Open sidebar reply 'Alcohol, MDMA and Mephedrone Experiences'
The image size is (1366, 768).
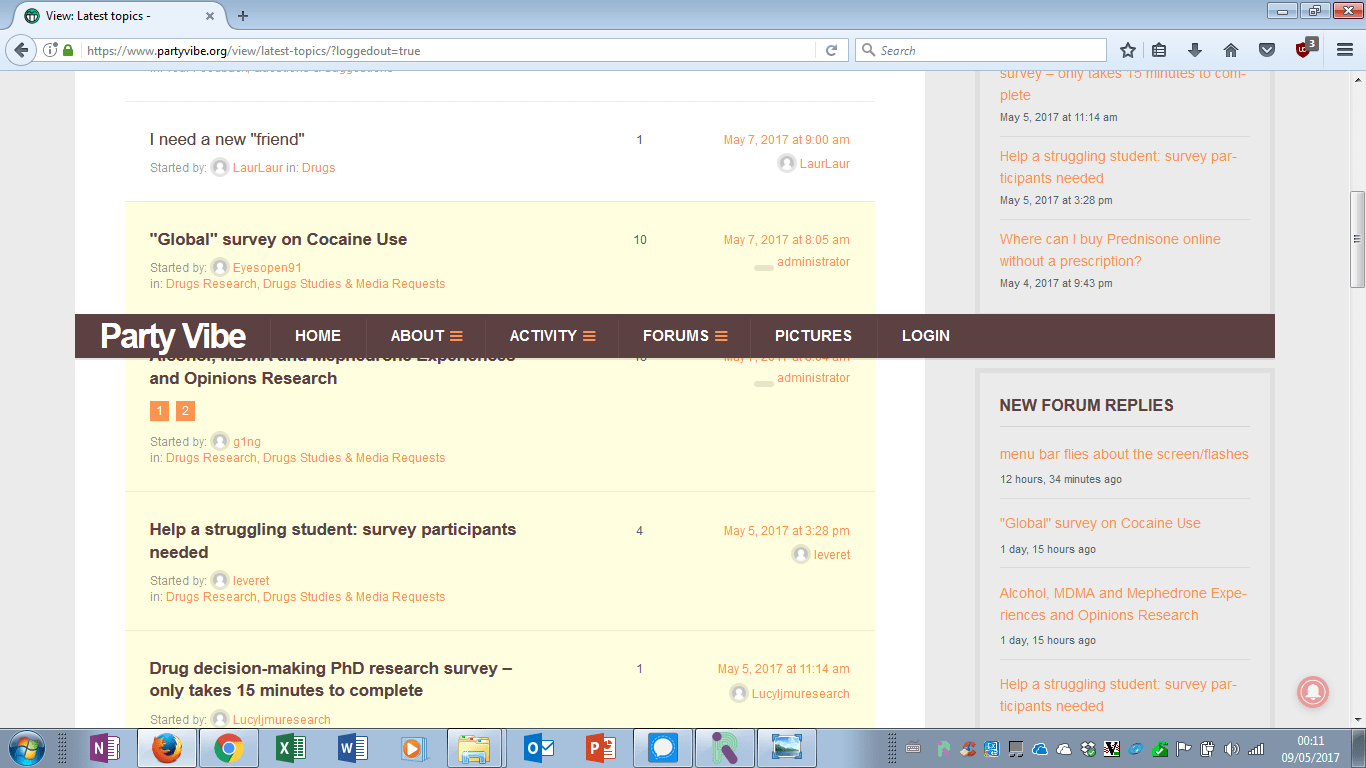pyautogui.click(x=1123, y=604)
